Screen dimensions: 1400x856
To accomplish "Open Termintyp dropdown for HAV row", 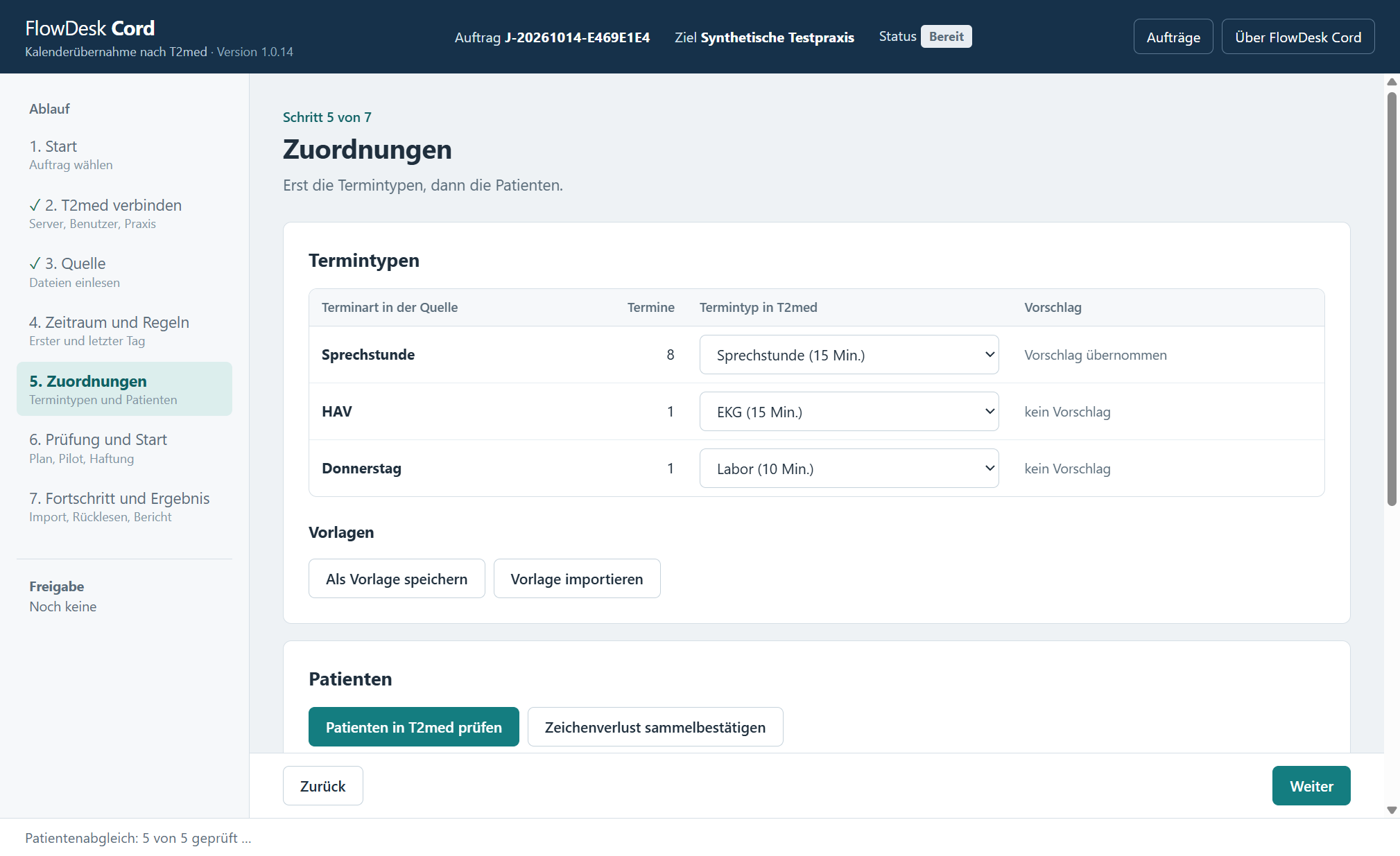I will 849,412.
